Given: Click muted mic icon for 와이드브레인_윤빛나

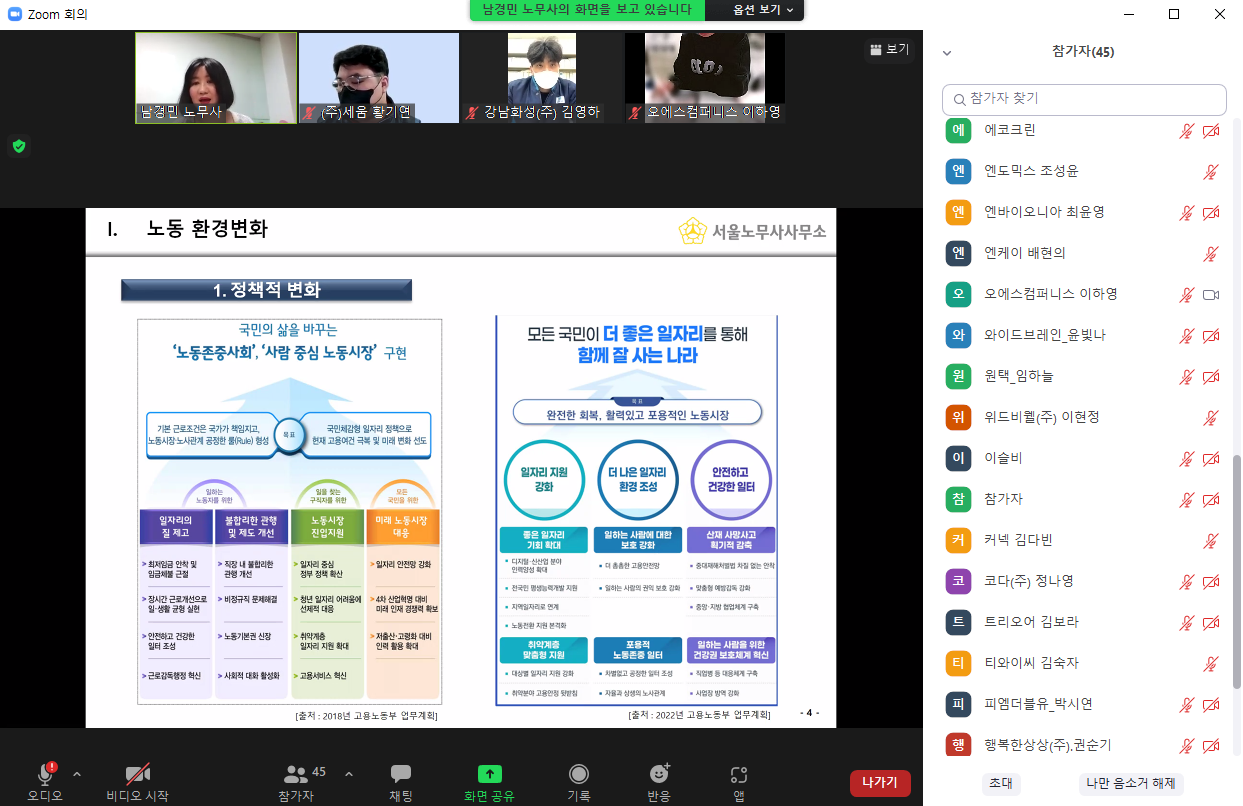Looking at the screenshot, I should [x=1187, y=335].
